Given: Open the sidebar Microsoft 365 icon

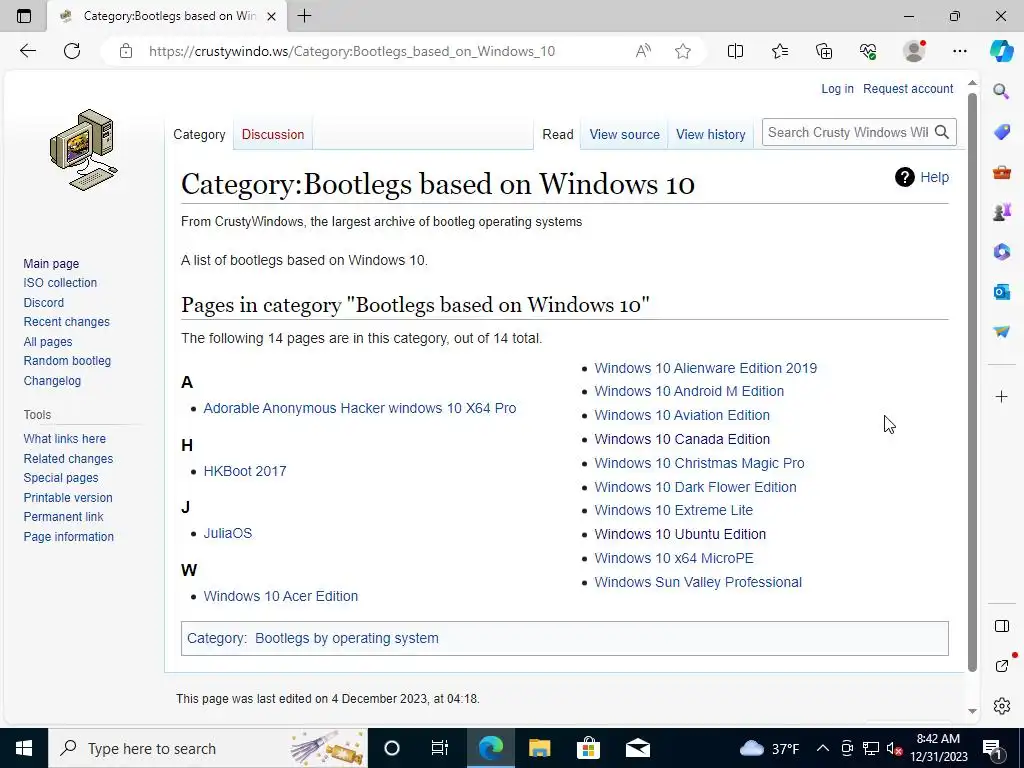Looking at the screenshot, I should [x=1001, y=251].
